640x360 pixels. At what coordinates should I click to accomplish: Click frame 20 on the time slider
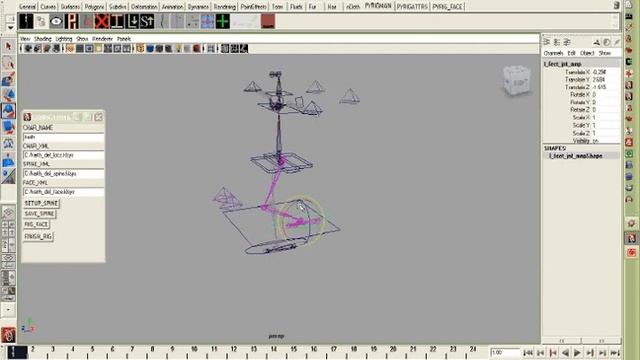coord(393,352)
